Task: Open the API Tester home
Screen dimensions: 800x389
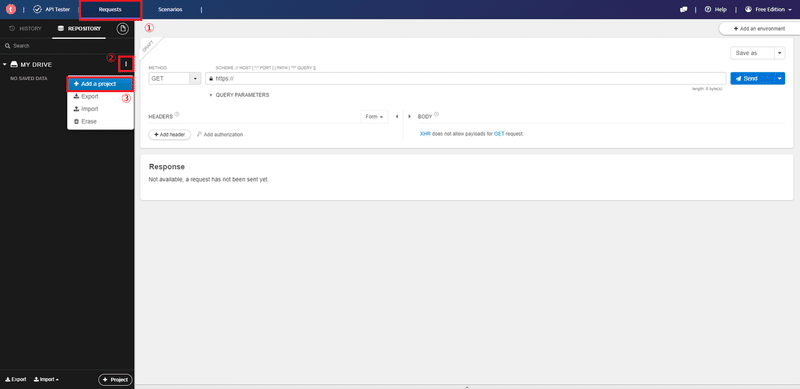Action: (52, 9)
